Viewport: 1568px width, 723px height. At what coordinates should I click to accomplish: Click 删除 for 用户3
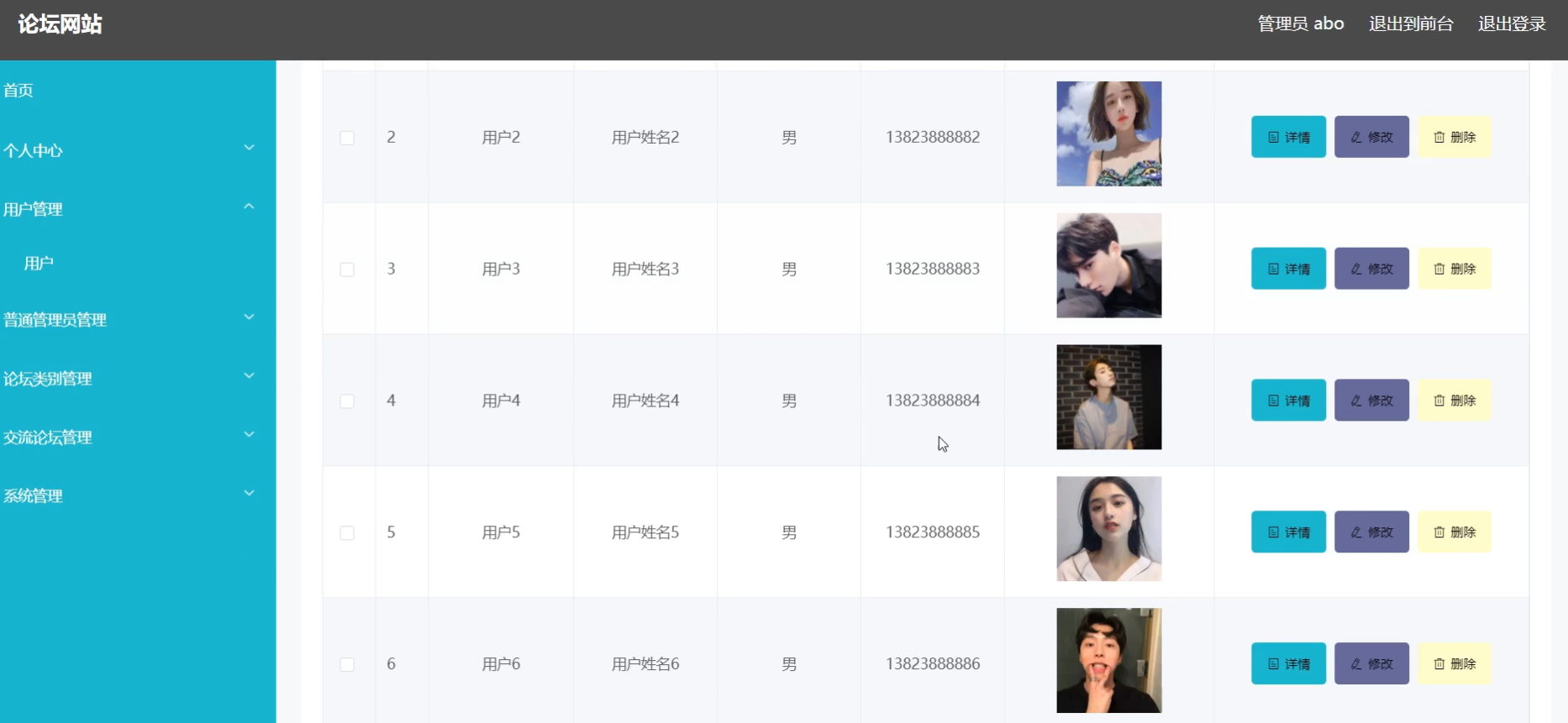click(1455, 269)
